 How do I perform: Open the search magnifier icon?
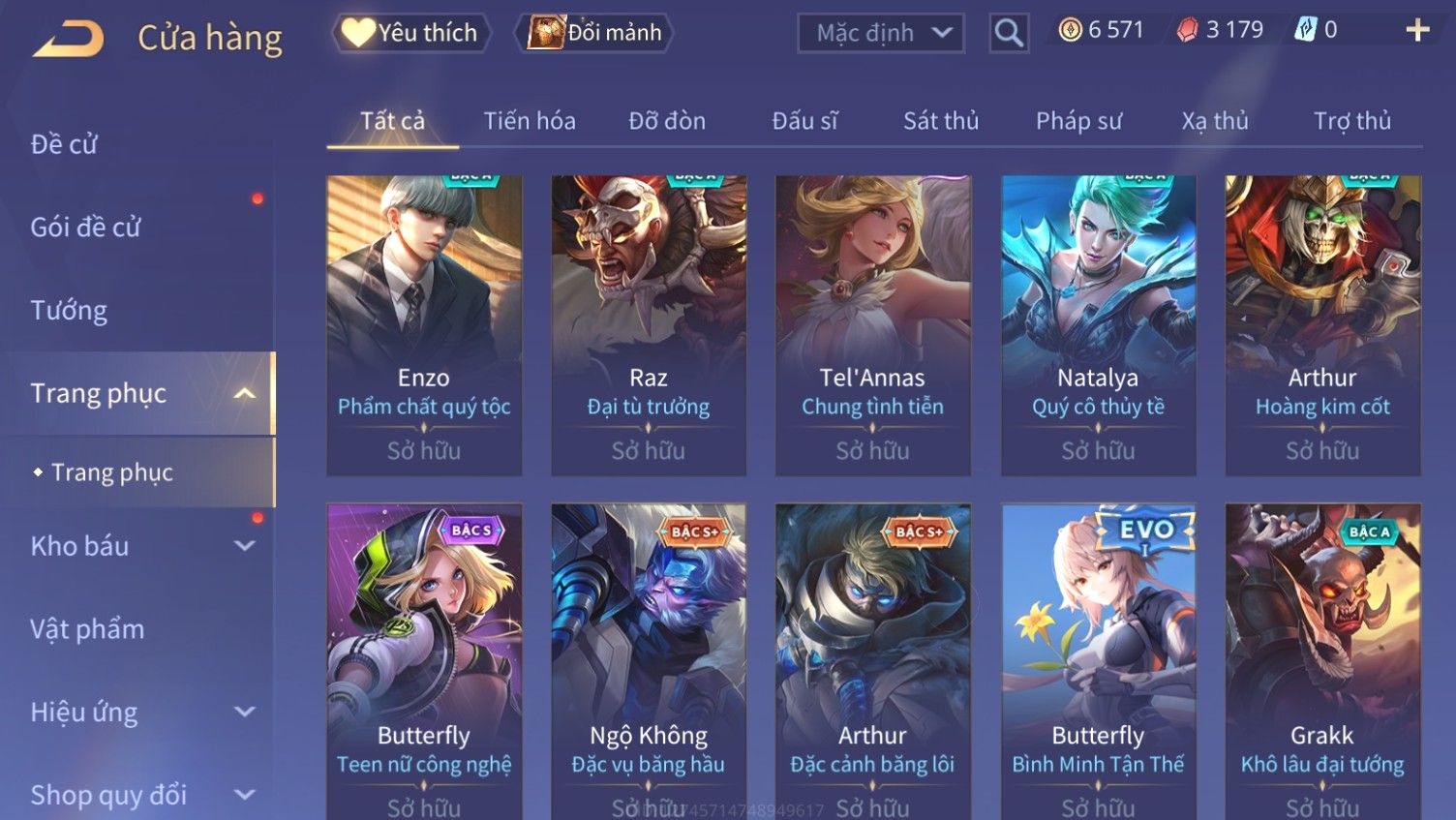1009,34
